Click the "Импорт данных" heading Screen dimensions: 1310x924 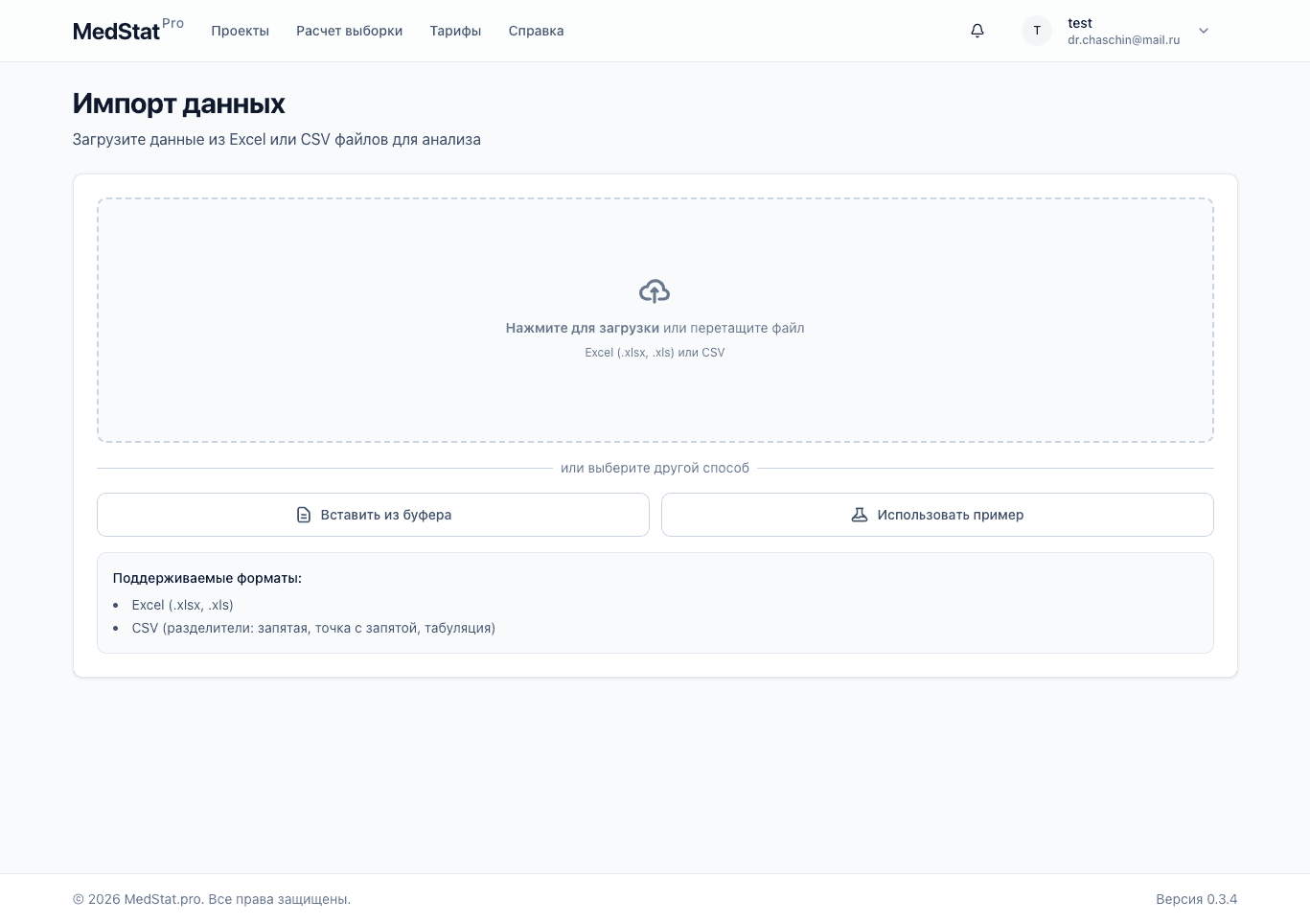(179, 104)
